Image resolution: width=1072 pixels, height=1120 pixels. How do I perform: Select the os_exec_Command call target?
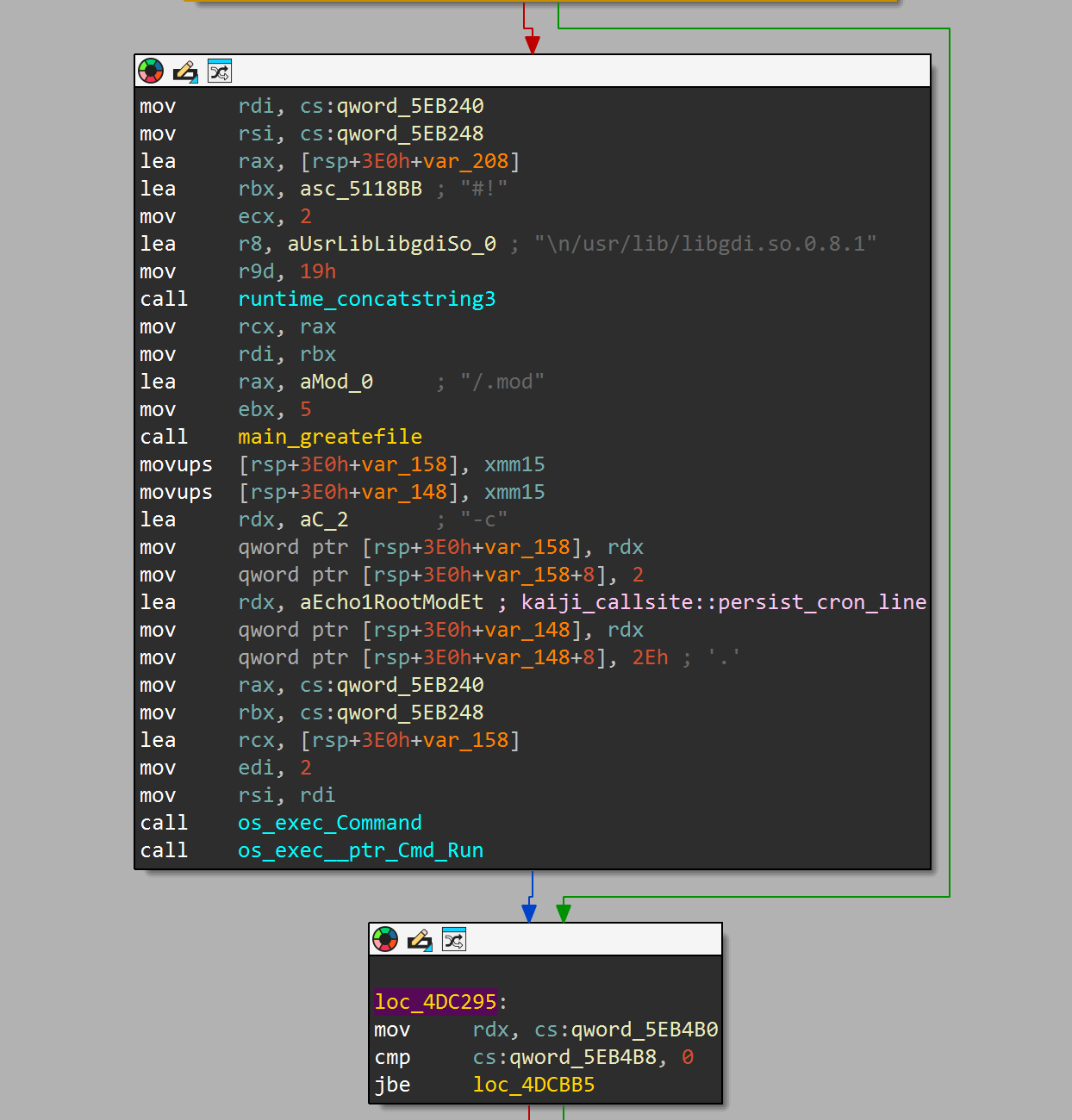click(330, 823)
